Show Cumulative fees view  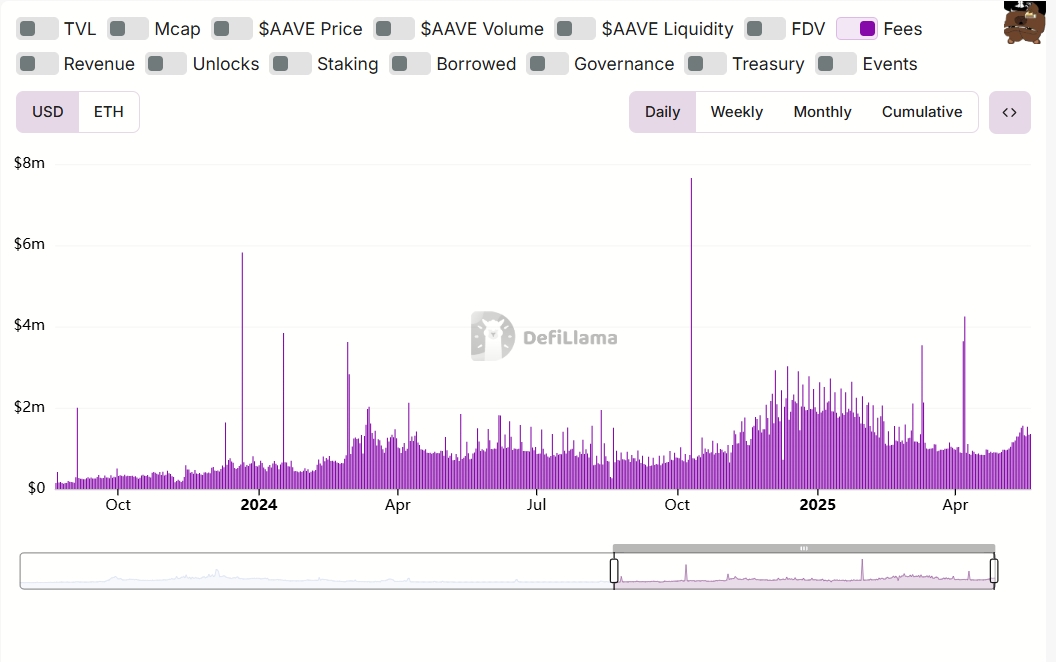922,112
